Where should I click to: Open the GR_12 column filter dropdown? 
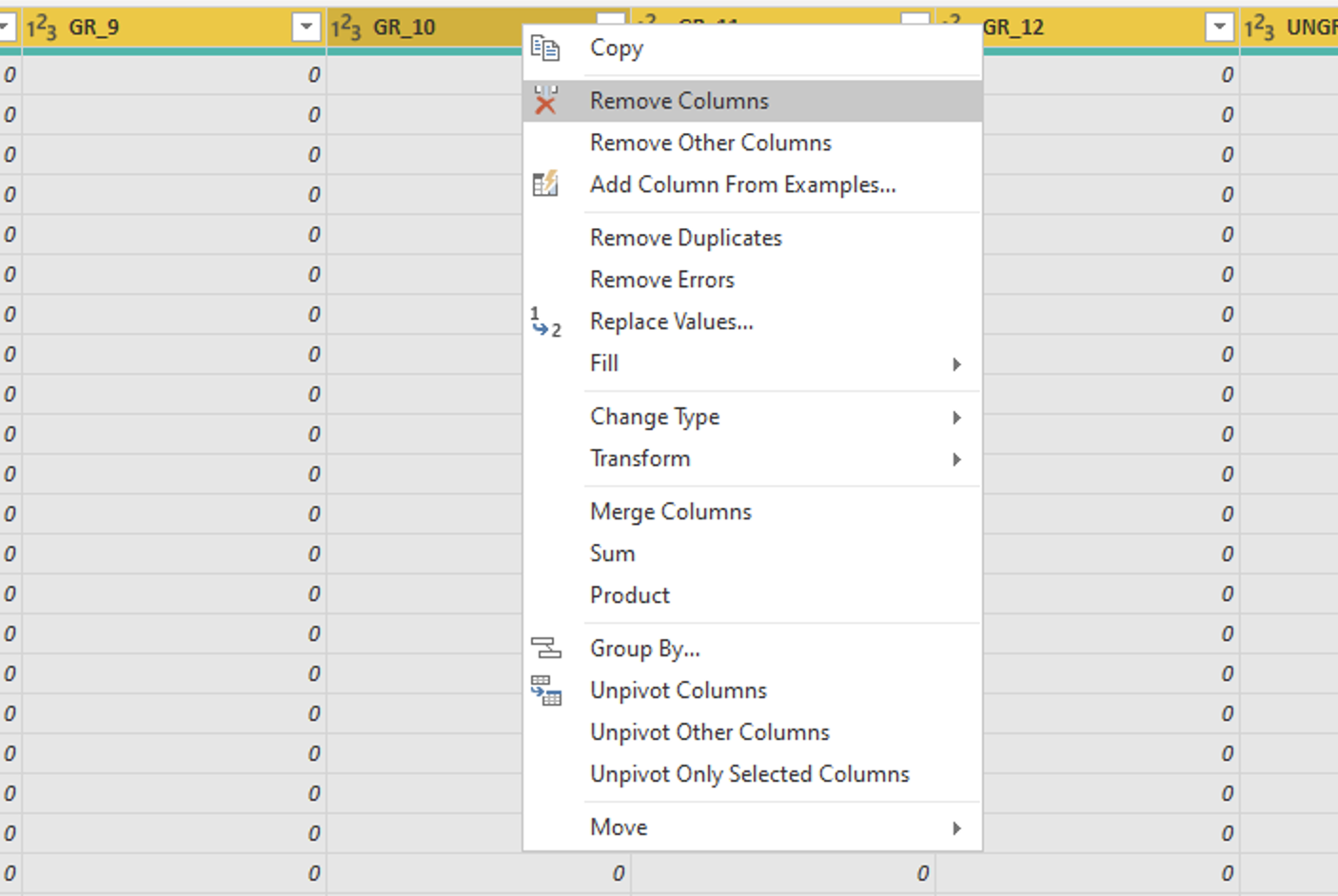1220,28
